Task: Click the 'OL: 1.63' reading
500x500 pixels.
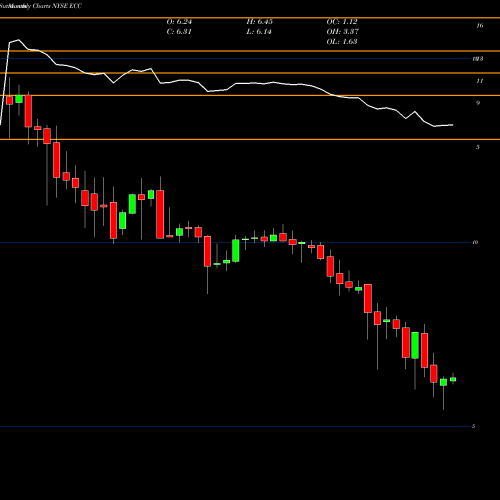Action: coord(342,42)
